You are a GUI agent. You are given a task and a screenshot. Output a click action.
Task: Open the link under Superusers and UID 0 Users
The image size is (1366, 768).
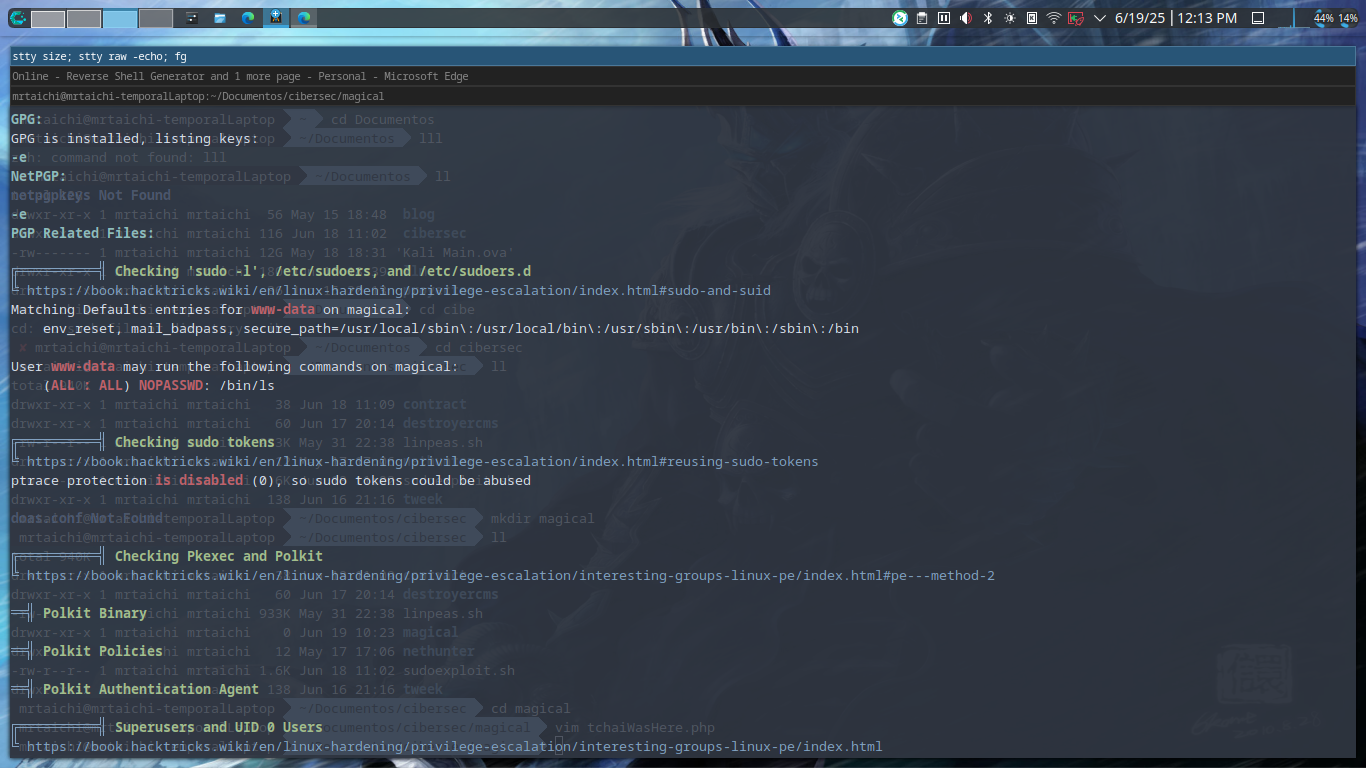tap(455, 746)
